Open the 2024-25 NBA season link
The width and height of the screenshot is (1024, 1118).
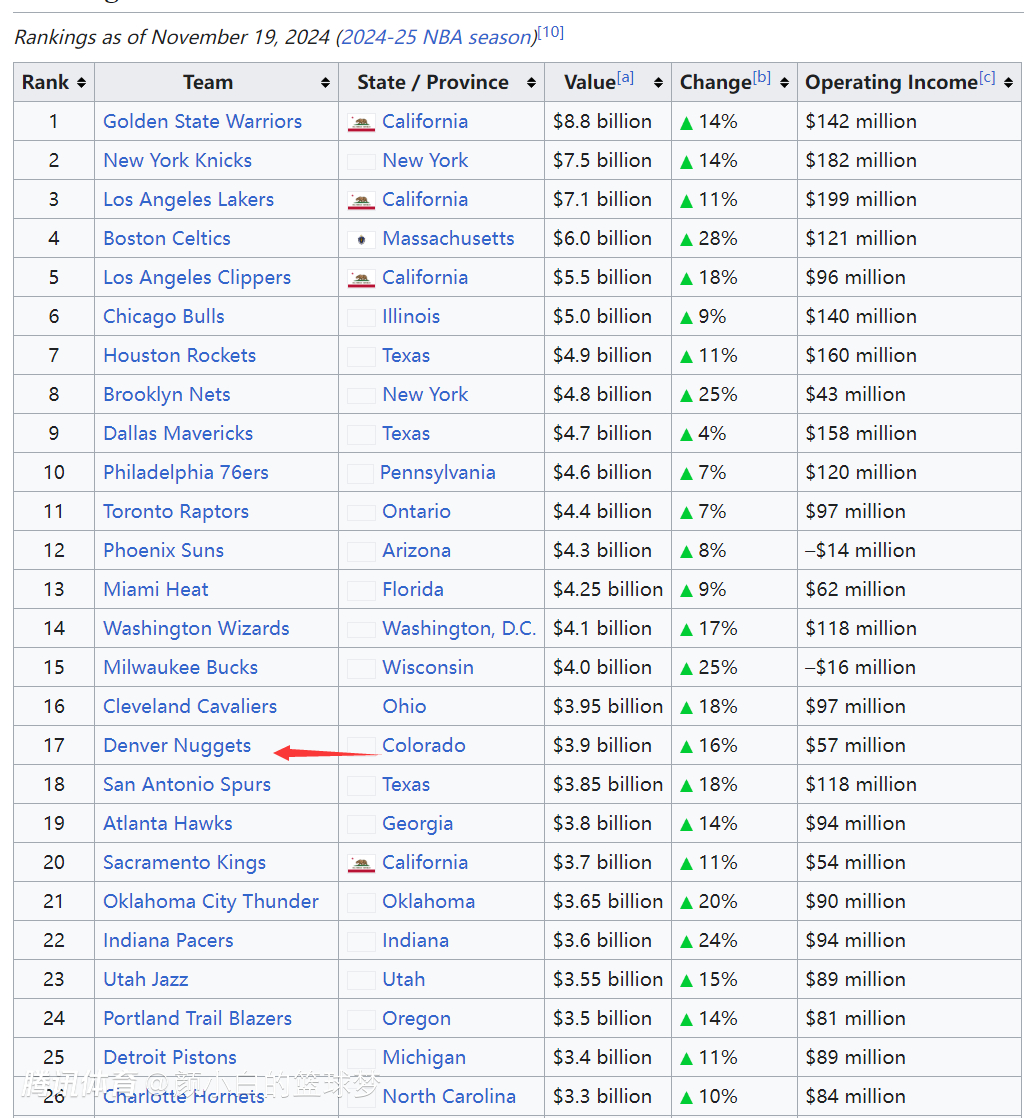click(436, 37)
